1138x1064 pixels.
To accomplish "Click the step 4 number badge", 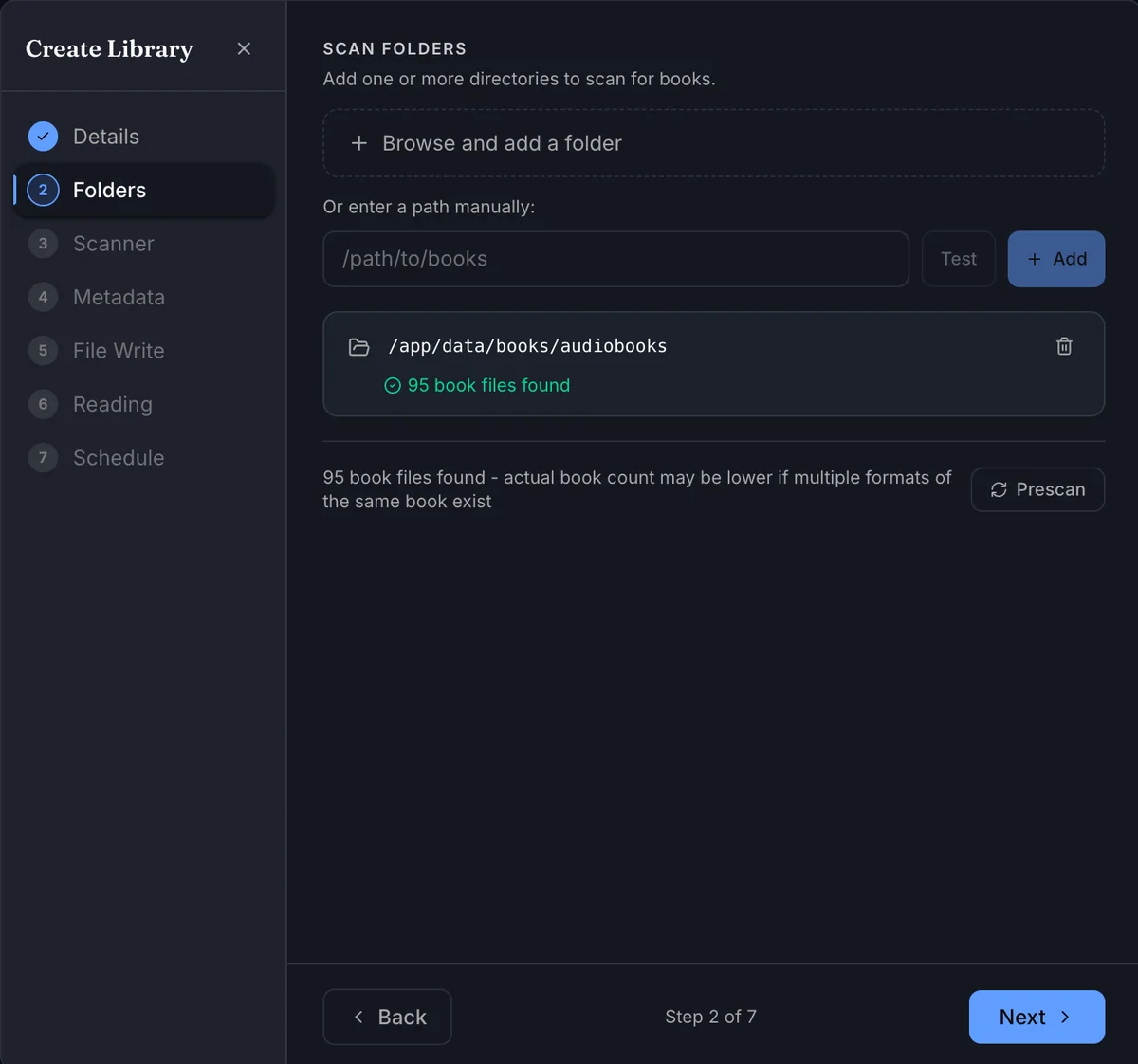I will (43, 297).
